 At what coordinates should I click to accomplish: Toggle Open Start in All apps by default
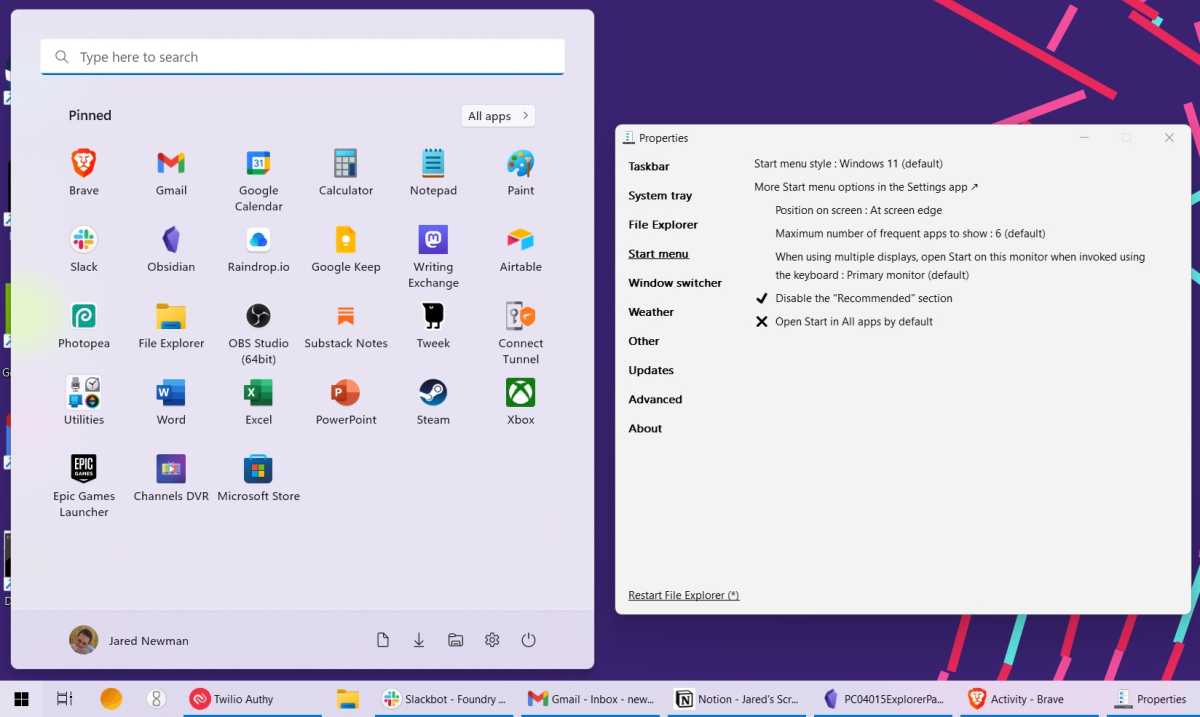click(843, 322)
